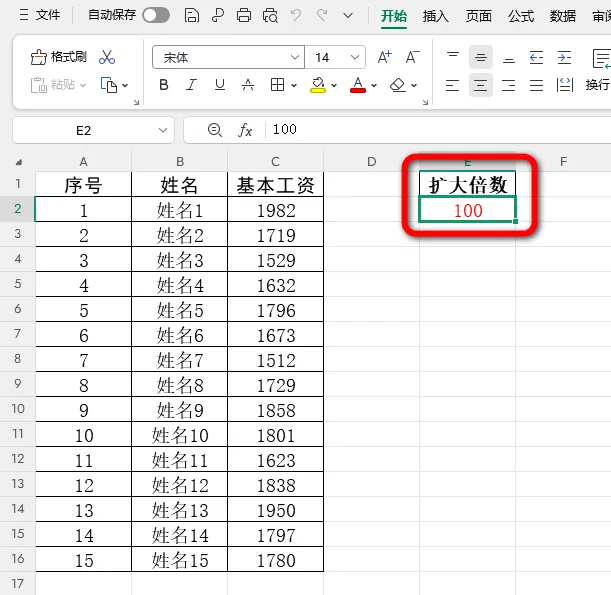Click the 换行 wrap text button
Screen dimensions: 611x595
click(x=598, y=85)
